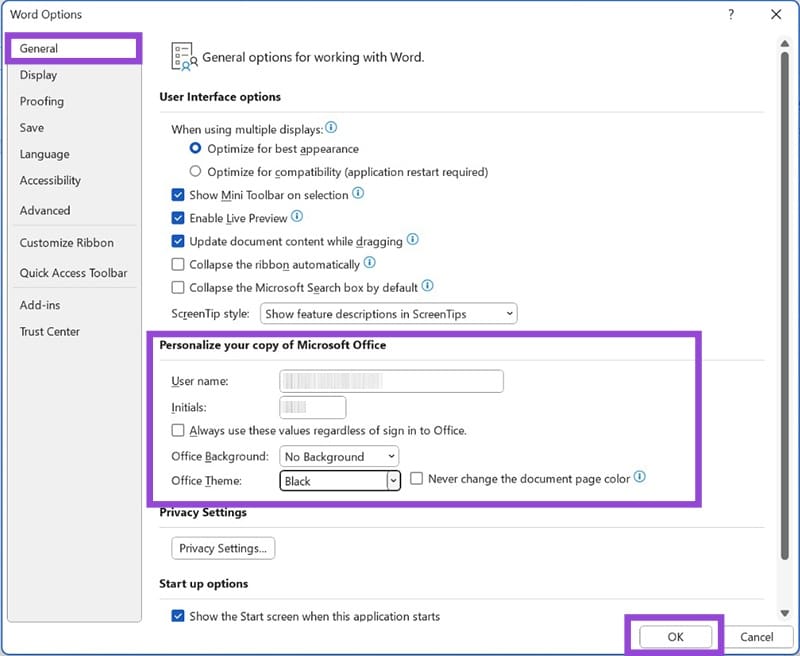Select Optimize for compatibility radio button
Image resolution: width=800 pixels, height=656 pixels.
click(198, 170)
